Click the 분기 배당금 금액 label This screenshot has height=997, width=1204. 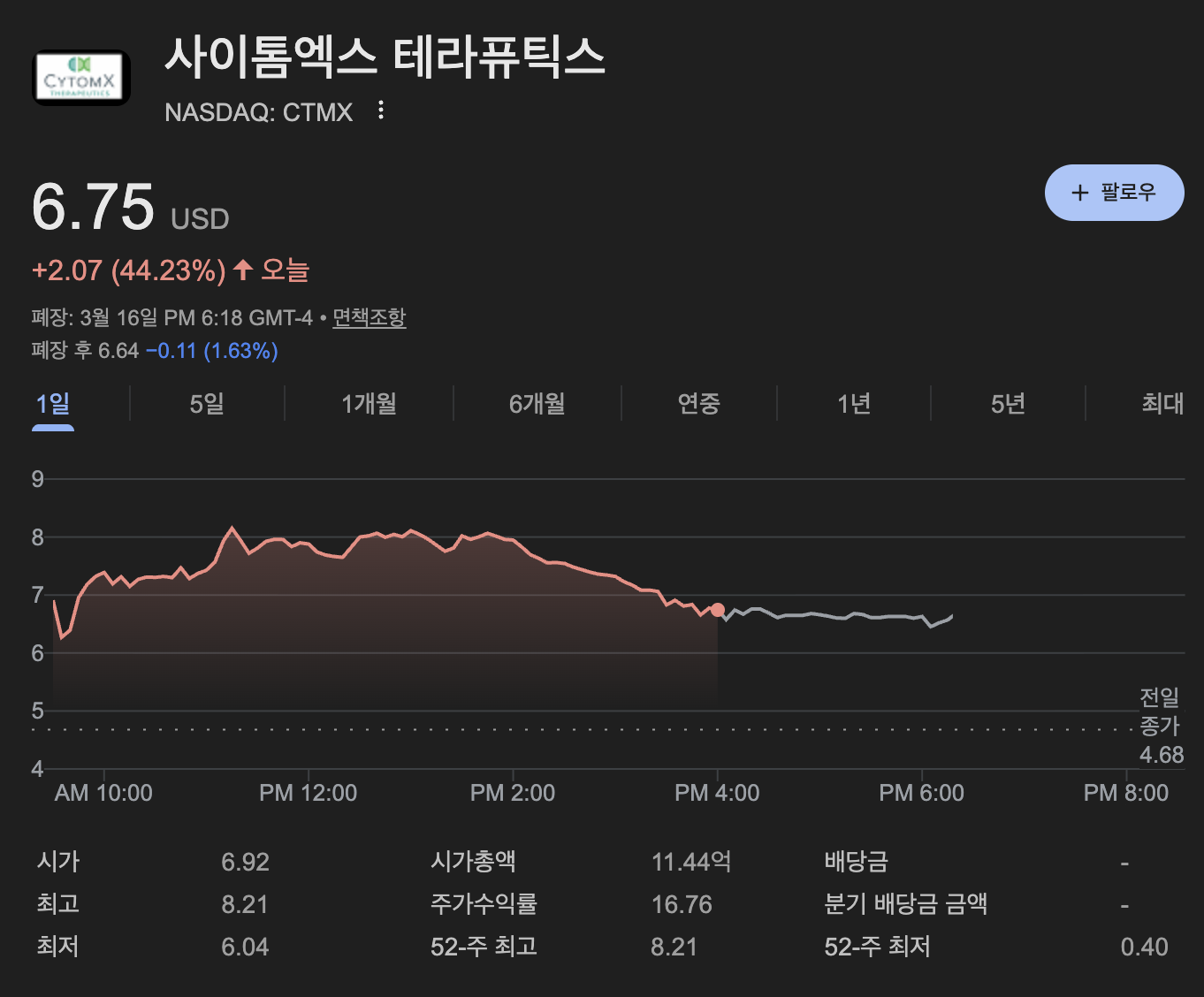905,904
